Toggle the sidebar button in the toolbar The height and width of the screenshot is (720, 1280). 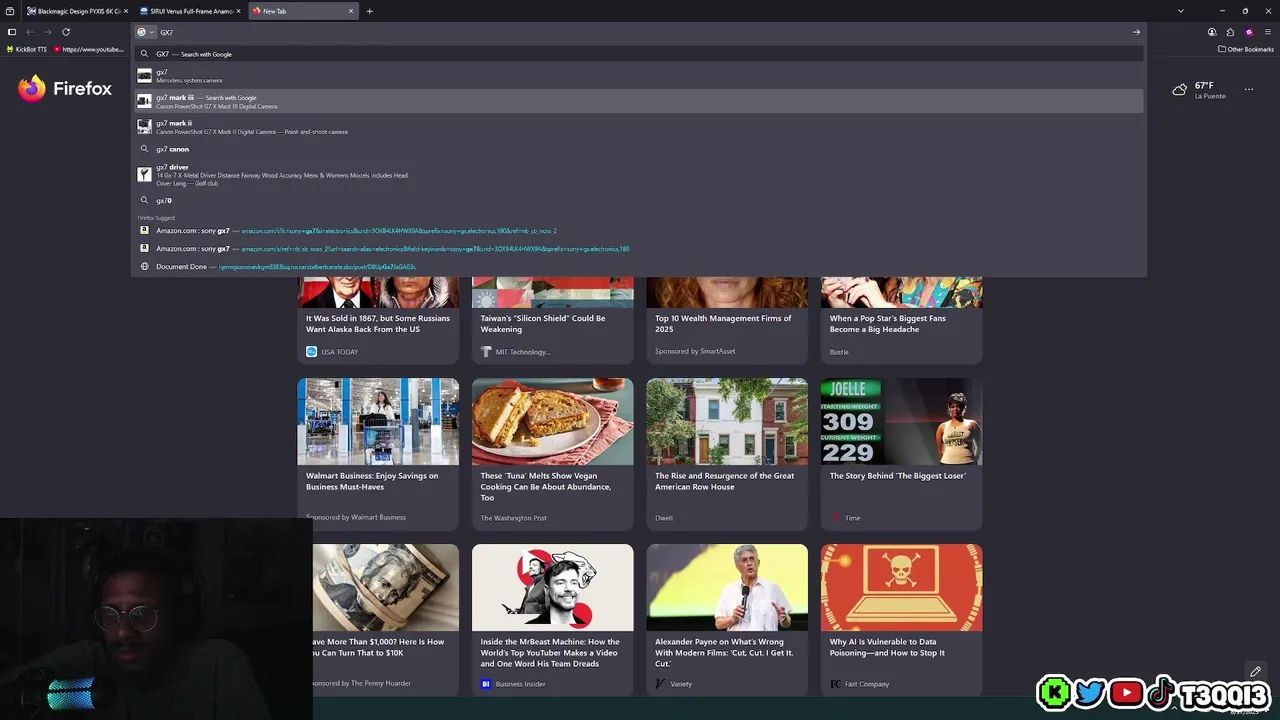coord(12,32)
